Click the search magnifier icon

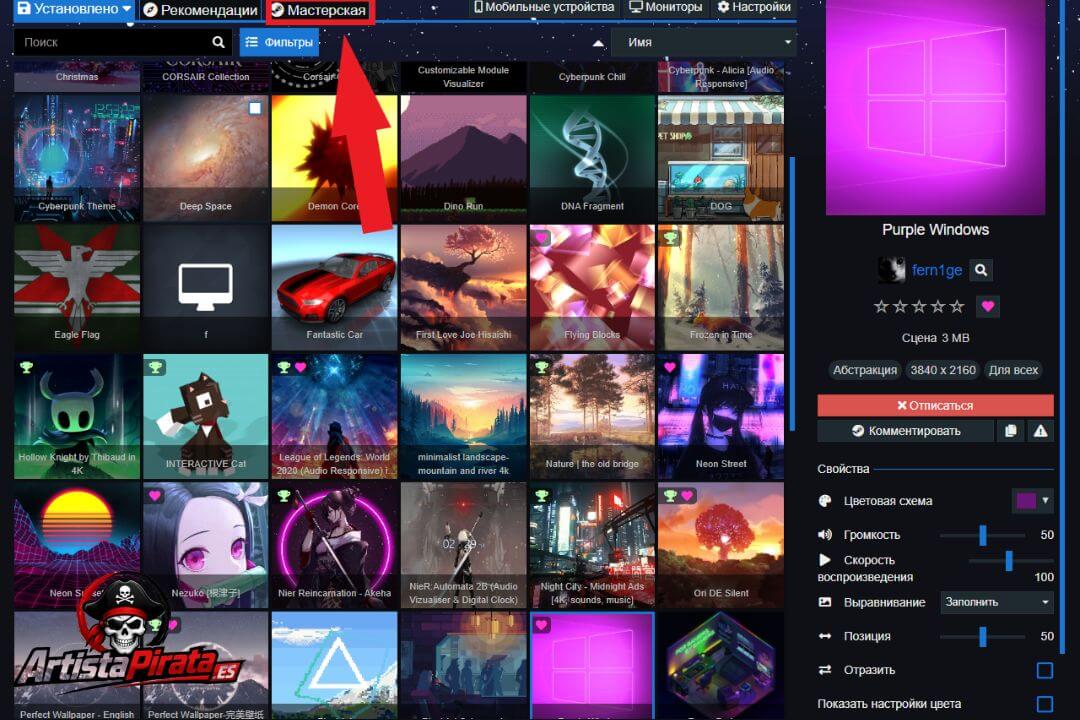(218, 42)
